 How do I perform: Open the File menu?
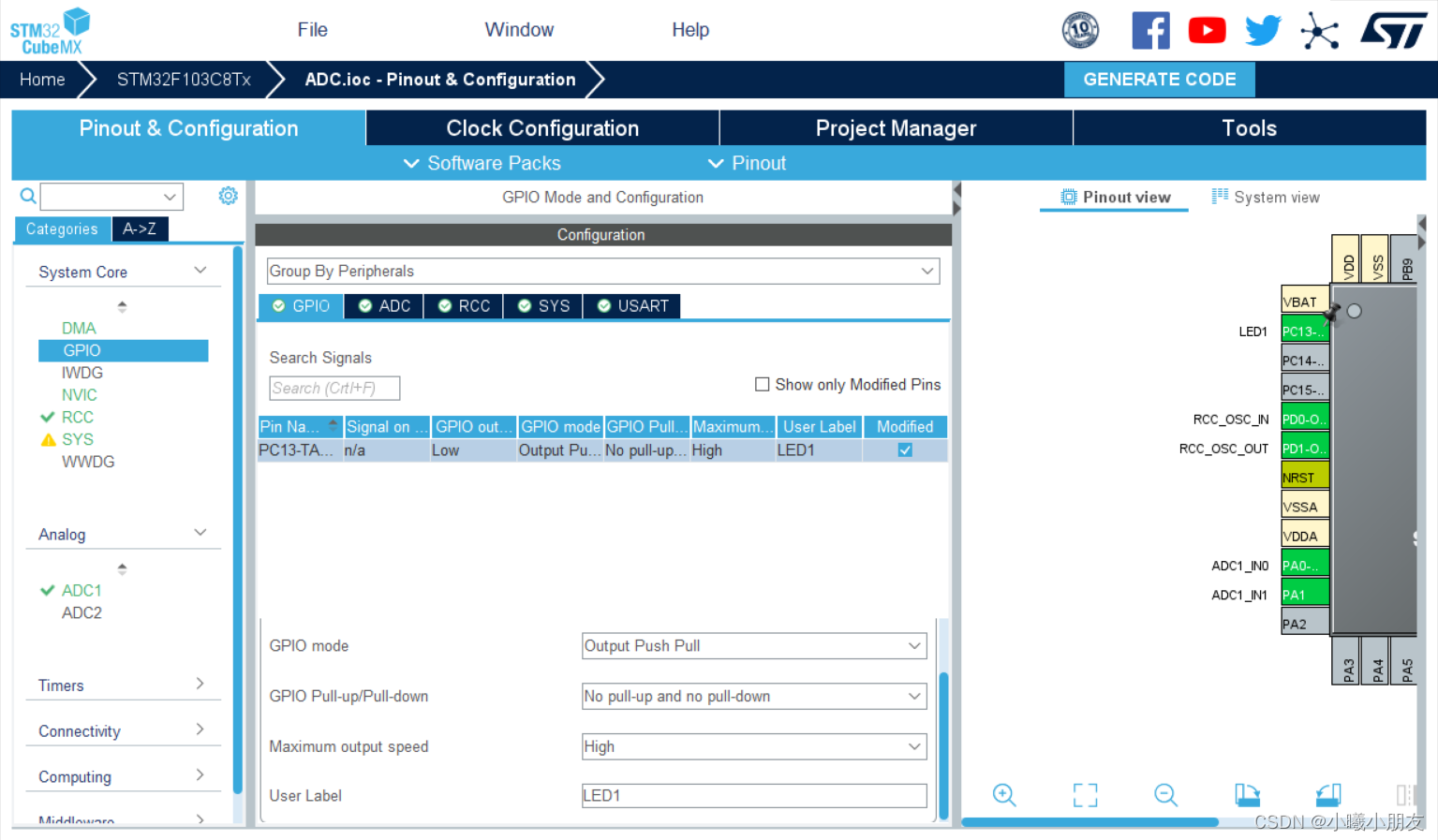click(x=313, y=30)
